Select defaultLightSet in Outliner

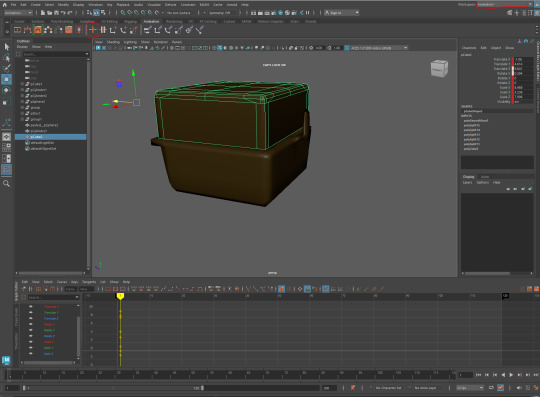tap(42, 143)
